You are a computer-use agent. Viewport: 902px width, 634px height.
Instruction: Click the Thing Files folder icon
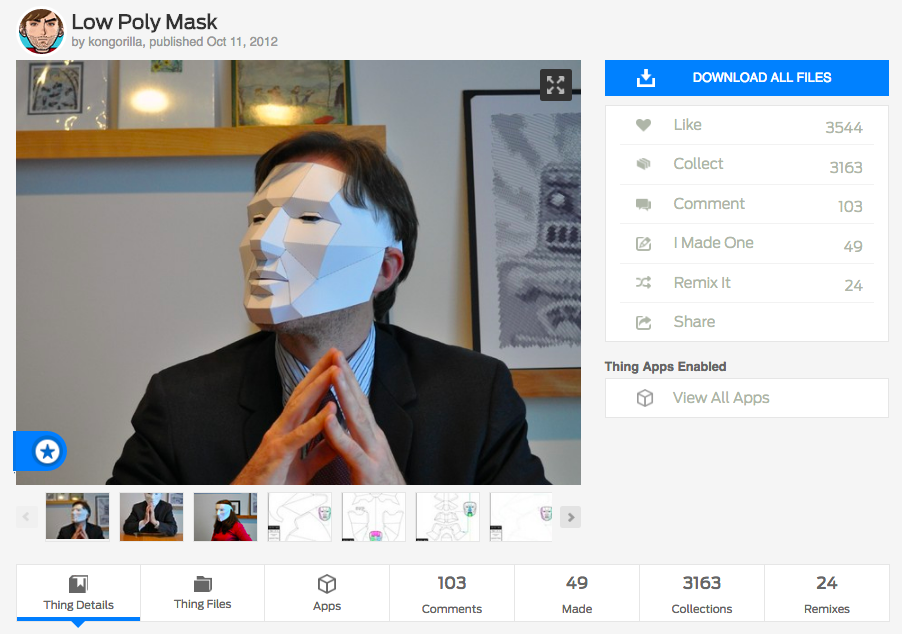202,583
